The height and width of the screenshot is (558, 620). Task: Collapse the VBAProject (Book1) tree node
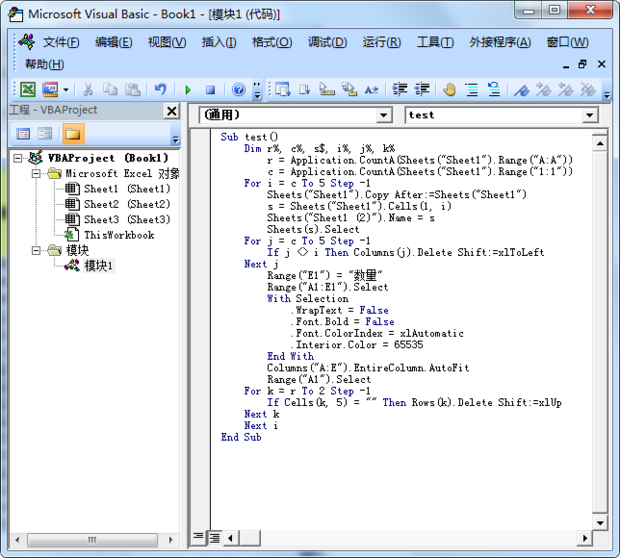18,158
